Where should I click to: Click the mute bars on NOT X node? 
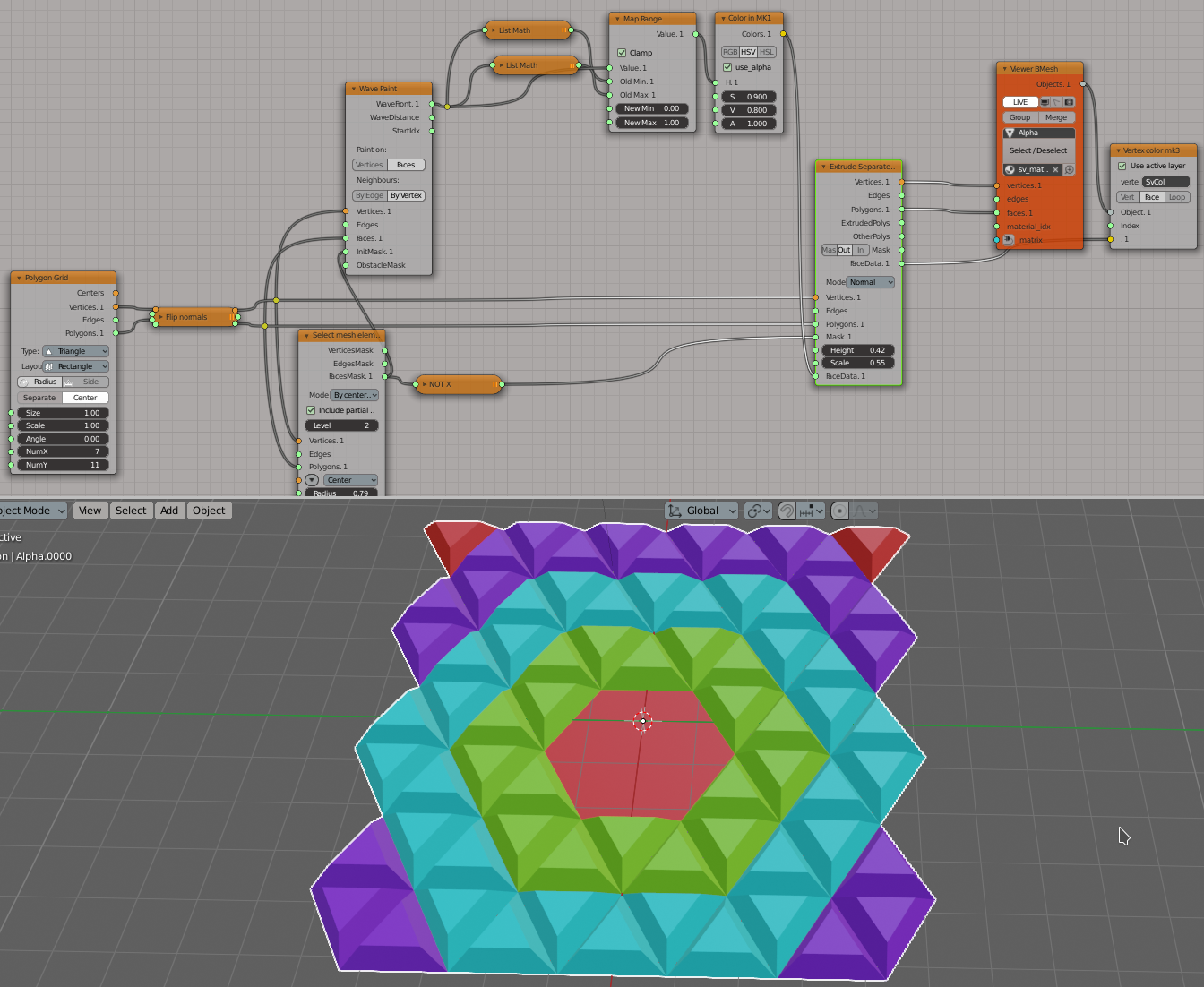tap(494, 384)
